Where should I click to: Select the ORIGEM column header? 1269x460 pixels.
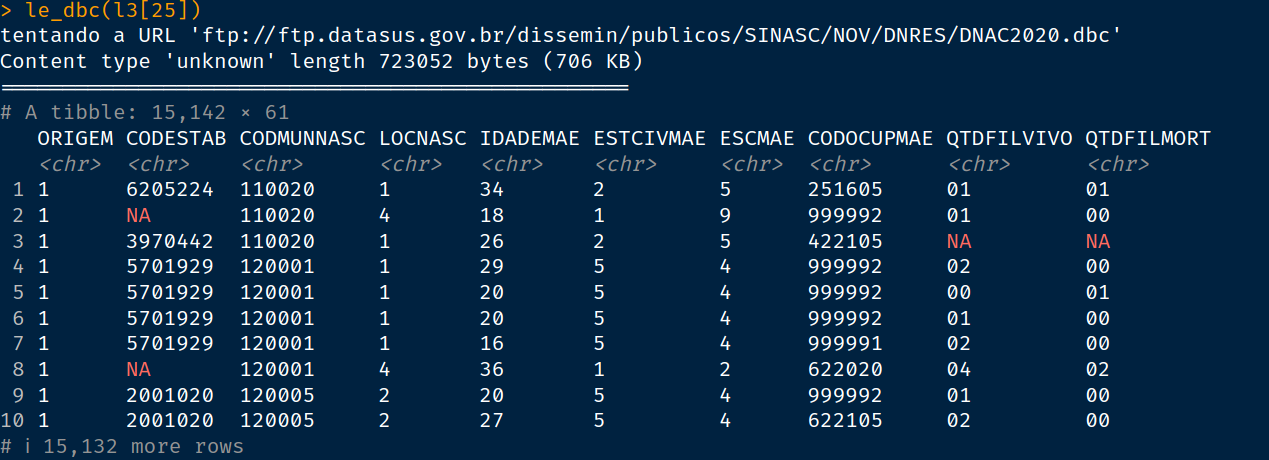75,138
